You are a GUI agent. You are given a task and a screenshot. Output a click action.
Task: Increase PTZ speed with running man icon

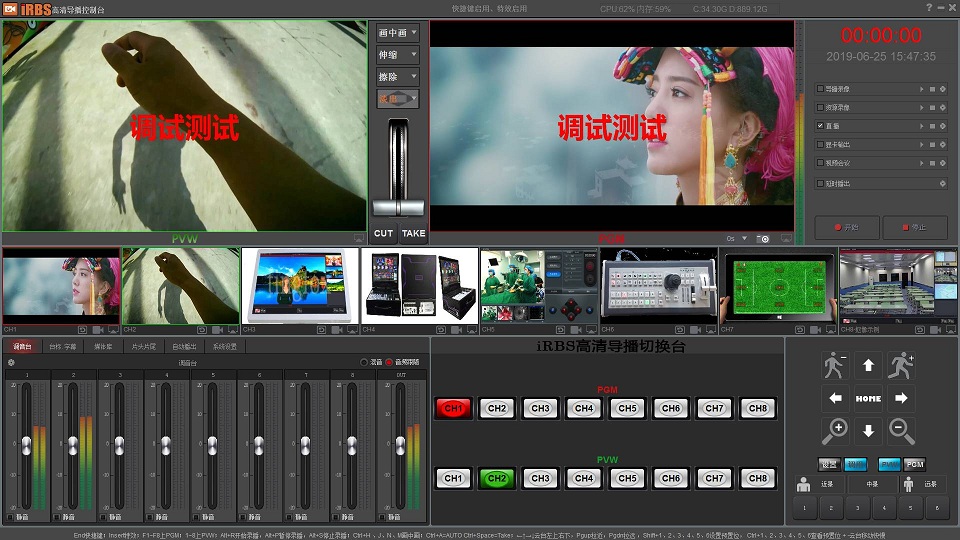tap(901, 365)
